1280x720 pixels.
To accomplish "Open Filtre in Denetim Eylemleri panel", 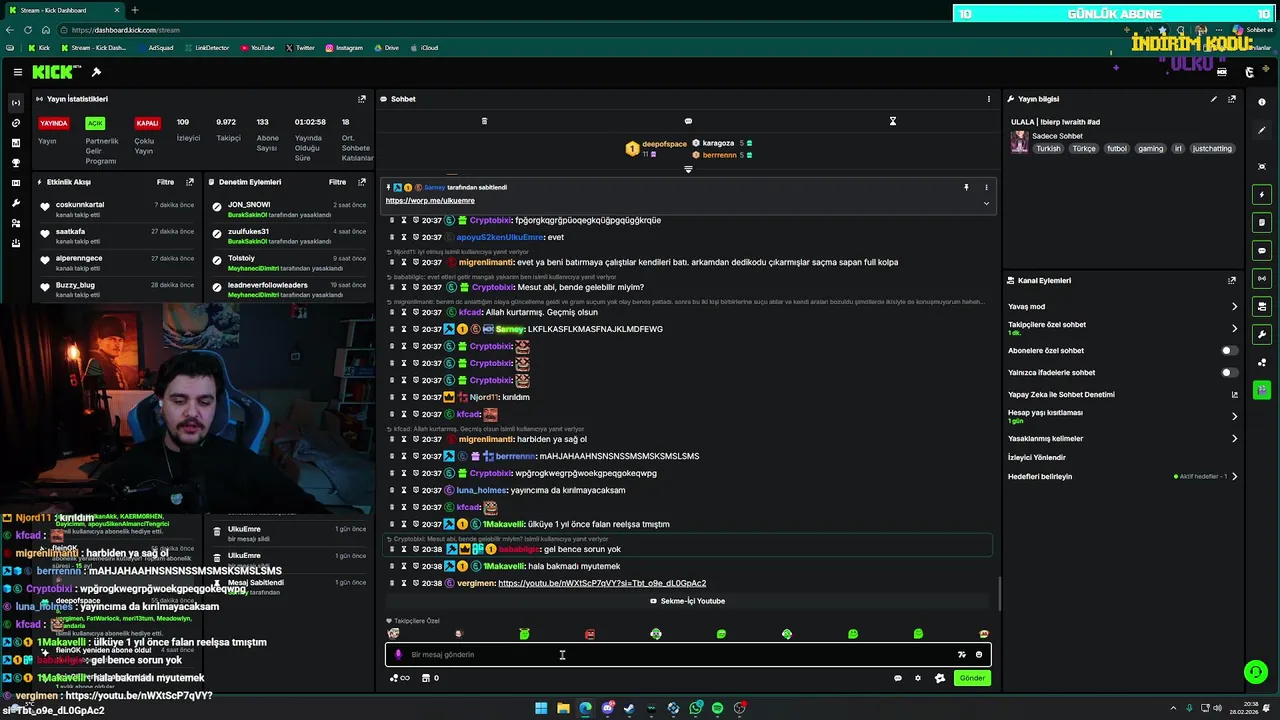I will click(338, 182).
